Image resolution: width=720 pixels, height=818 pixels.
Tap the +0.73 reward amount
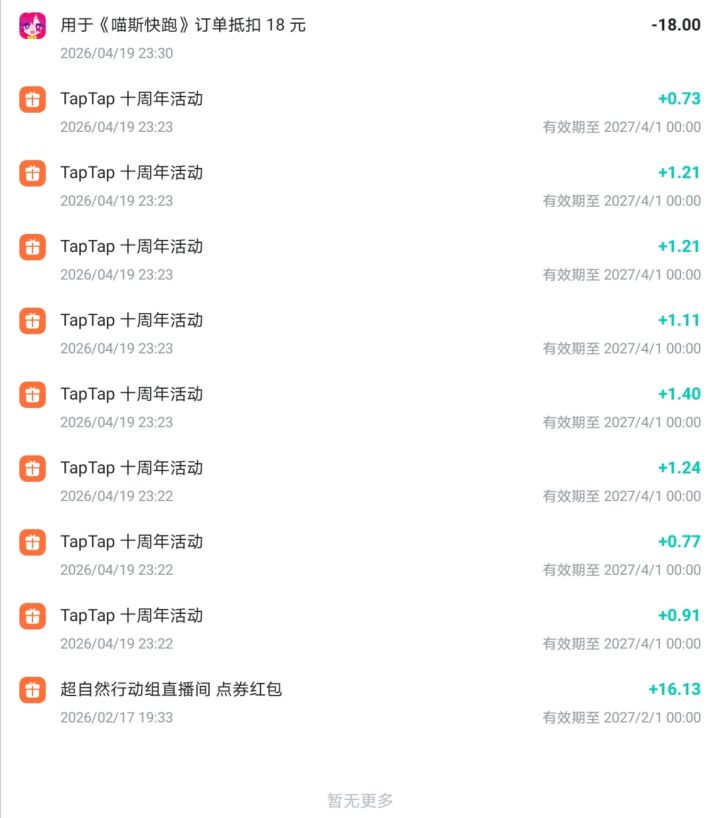coord(679,98)
